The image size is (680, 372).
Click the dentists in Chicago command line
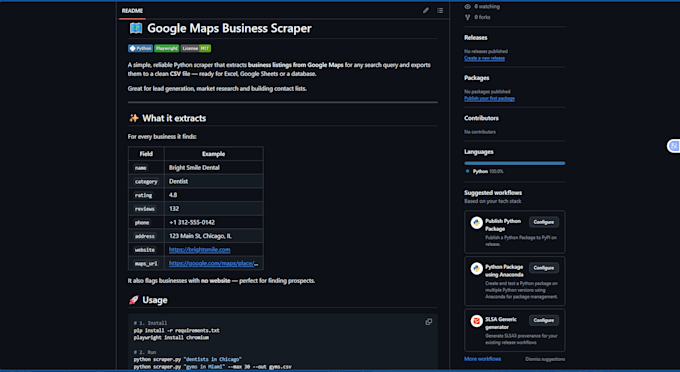[x=188, y=359]
